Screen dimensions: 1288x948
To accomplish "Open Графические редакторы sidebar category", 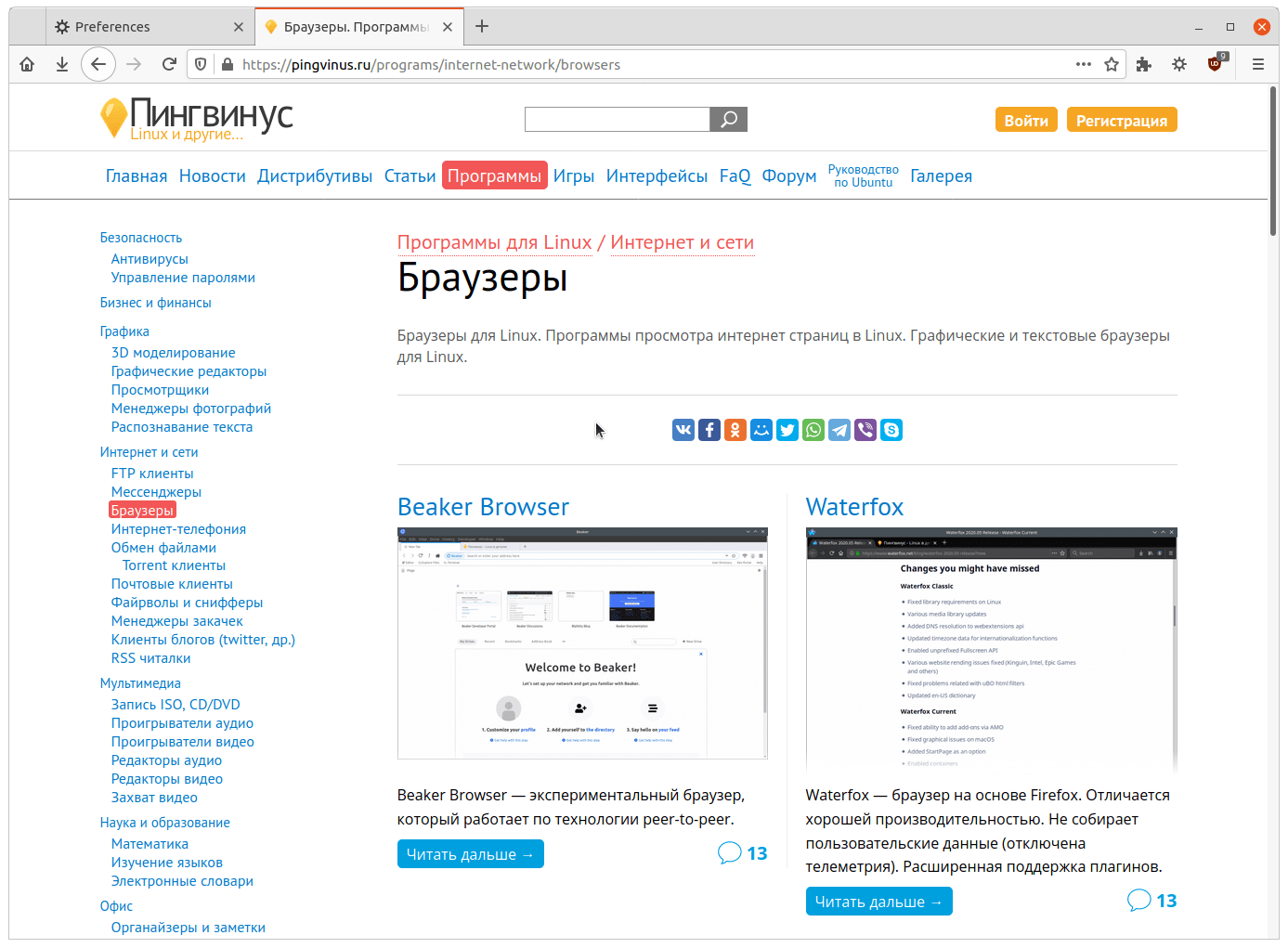I will pos(189,371).
